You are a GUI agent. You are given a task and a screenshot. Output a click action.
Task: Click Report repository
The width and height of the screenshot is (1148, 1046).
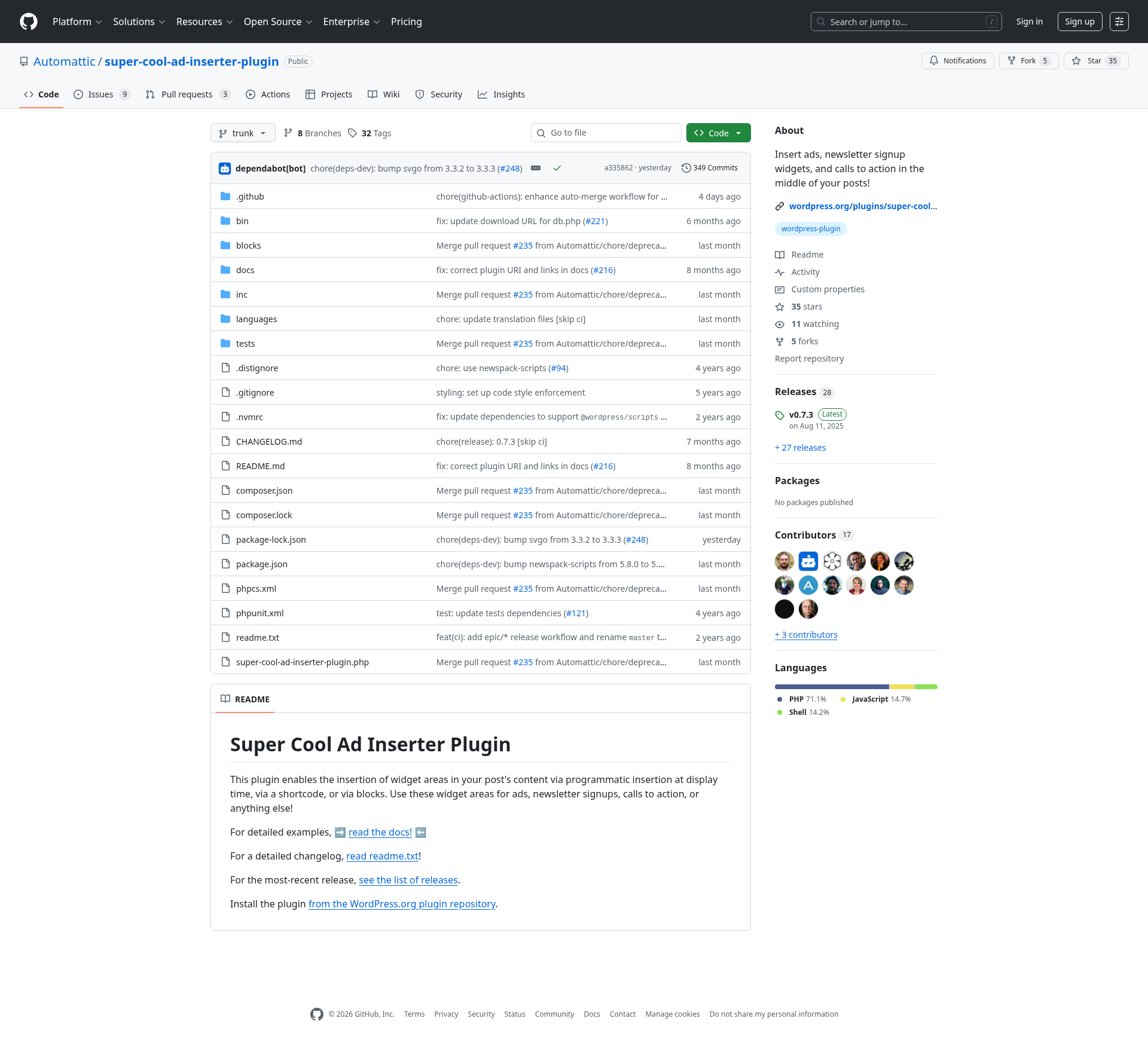810,359
